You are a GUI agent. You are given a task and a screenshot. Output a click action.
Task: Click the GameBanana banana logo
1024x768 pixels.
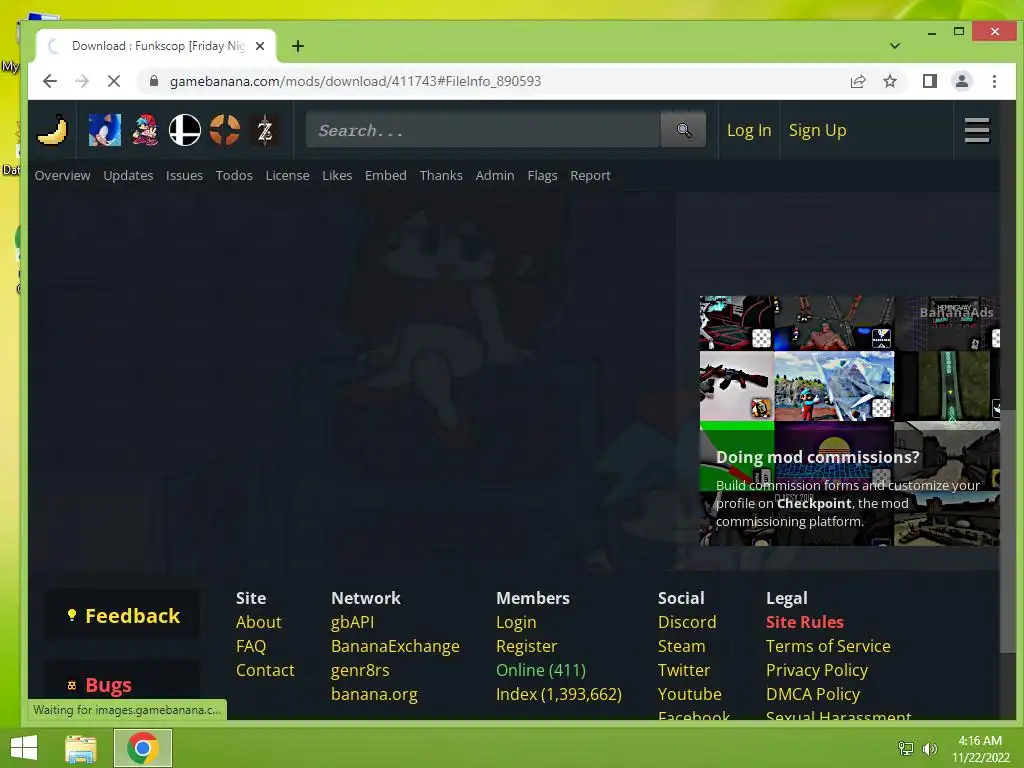click(x=52, y=130)
